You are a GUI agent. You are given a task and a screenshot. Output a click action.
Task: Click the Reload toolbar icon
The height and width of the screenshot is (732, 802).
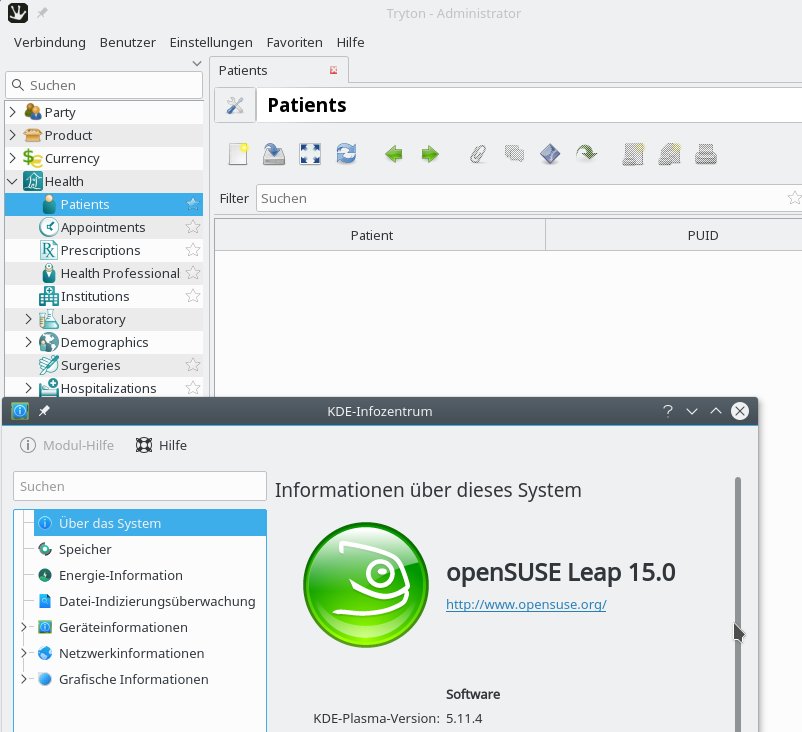tap(346, 154)
